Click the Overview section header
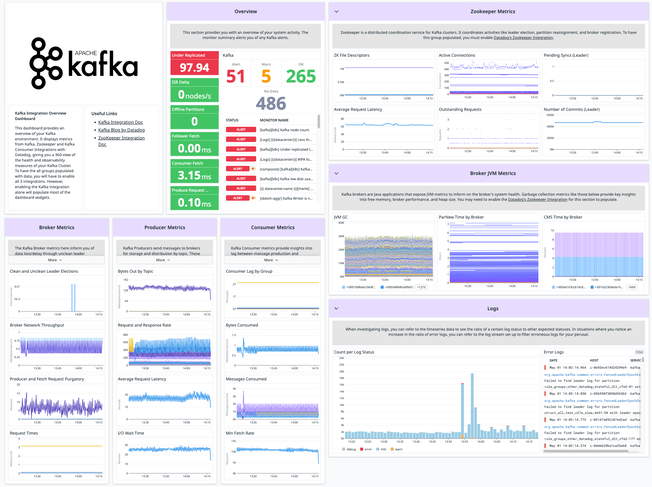Screen dimensions: 652x487 pos(245,12)
